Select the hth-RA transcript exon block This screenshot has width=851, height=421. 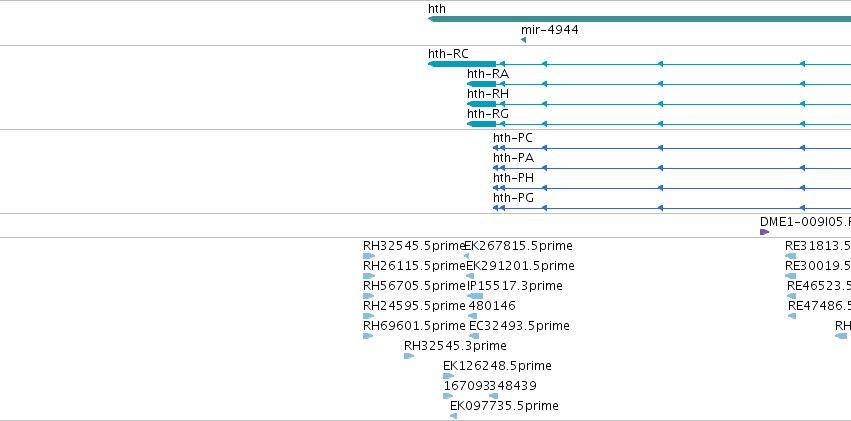pos(481,84)
